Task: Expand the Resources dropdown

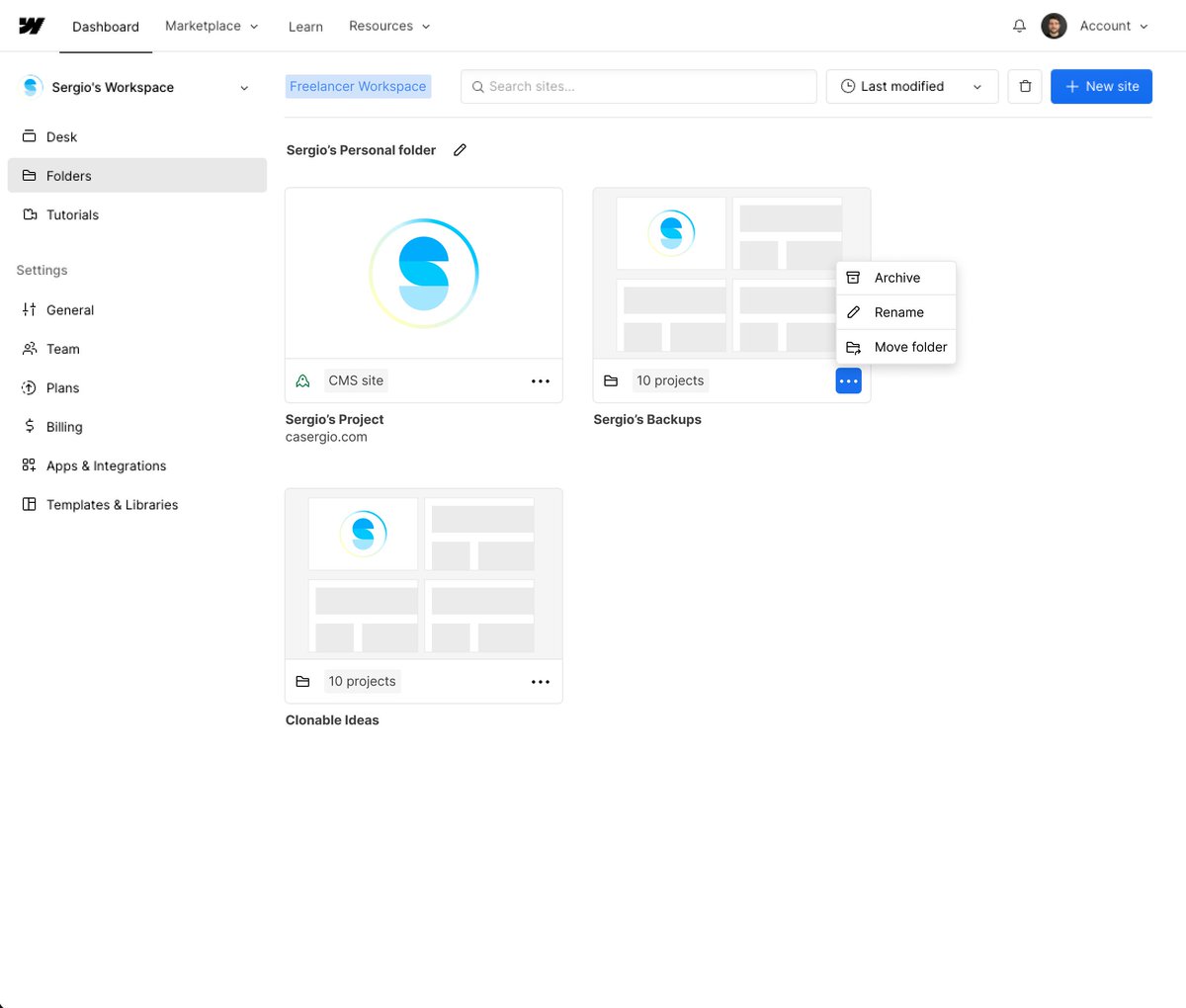Action: pos(389,26)
